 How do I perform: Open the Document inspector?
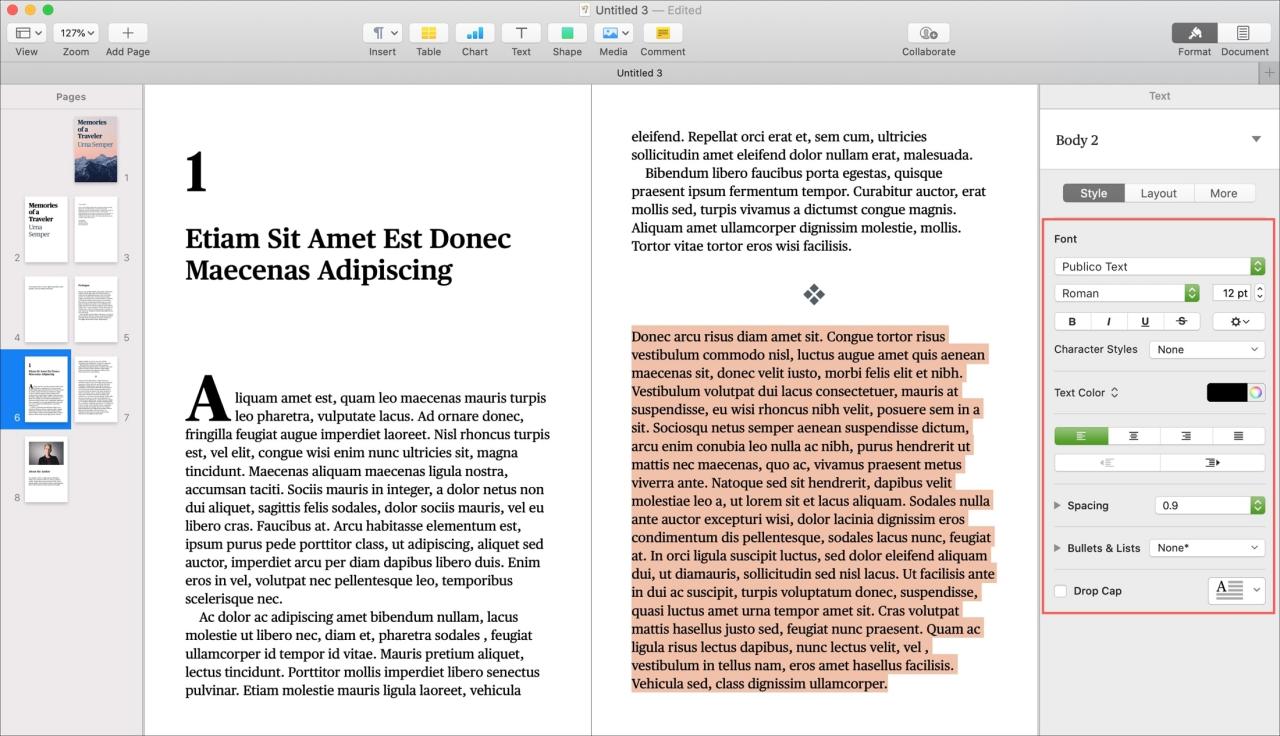tap(1243, 33)
